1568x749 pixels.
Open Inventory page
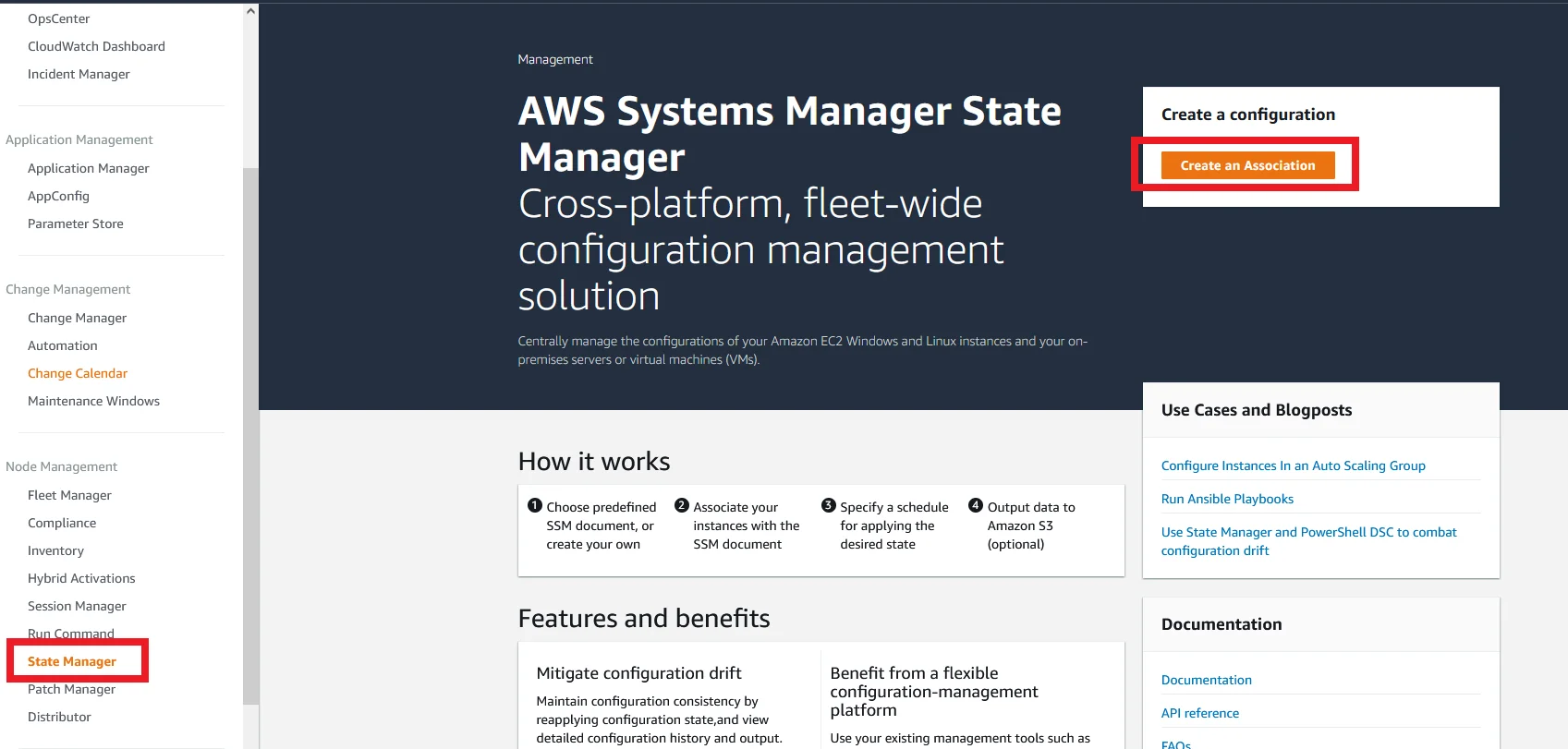pos(55,550)
